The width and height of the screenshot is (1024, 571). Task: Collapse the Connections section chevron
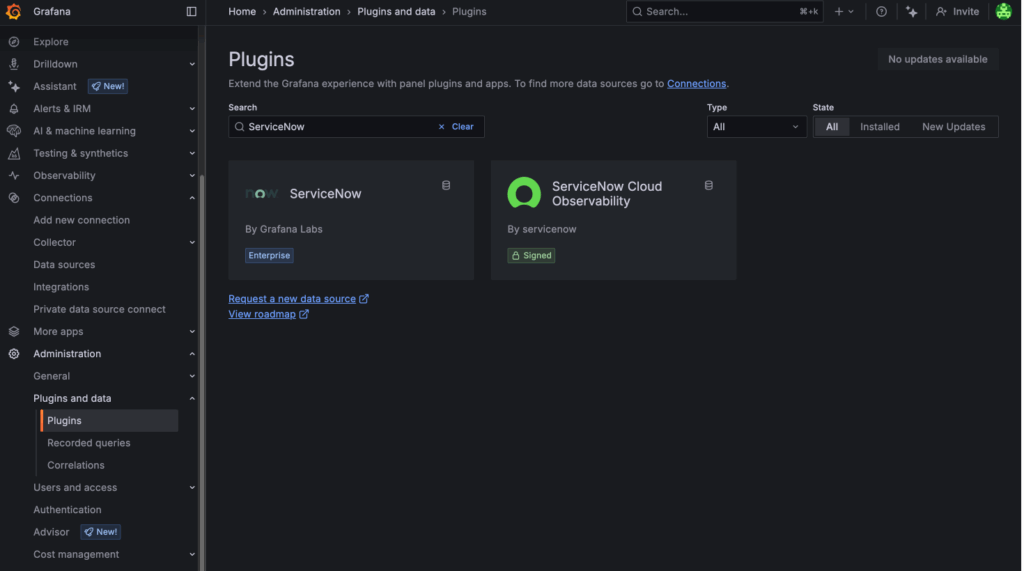click(x=192, y=197)
